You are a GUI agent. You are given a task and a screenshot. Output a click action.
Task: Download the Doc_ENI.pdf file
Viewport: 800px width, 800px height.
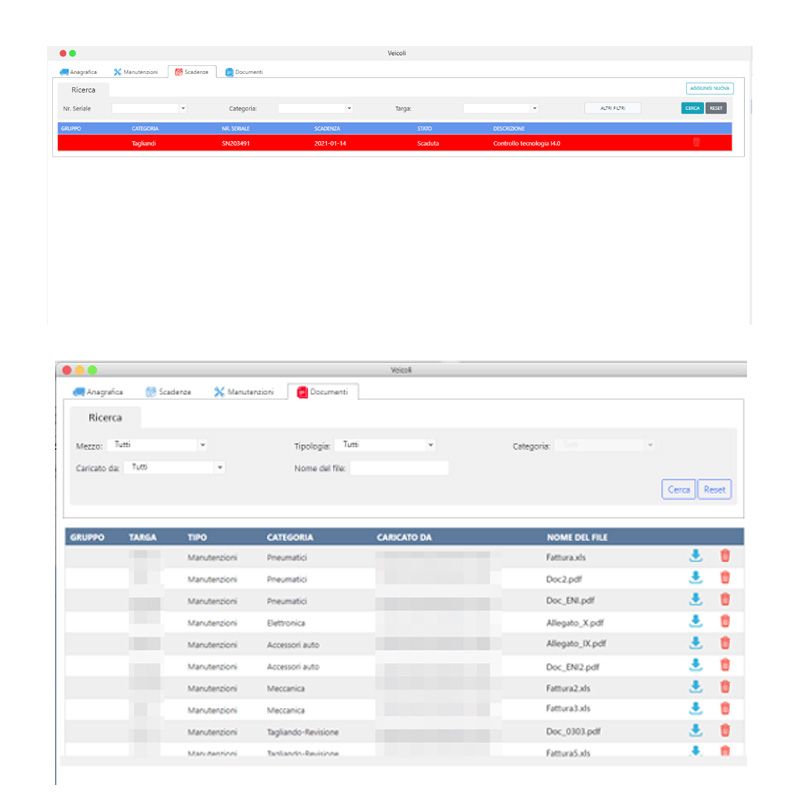(696, 600)
